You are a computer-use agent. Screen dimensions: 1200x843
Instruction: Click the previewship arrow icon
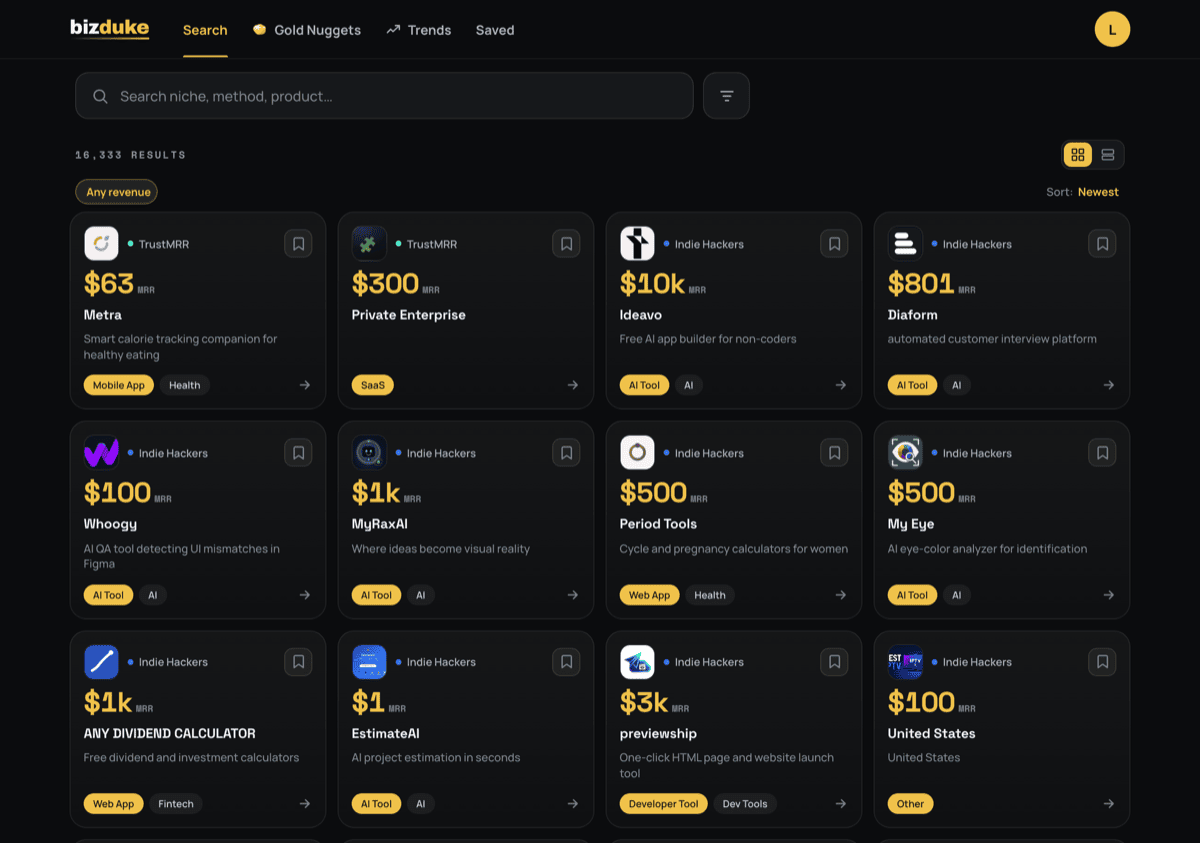[x=841, y=804]
